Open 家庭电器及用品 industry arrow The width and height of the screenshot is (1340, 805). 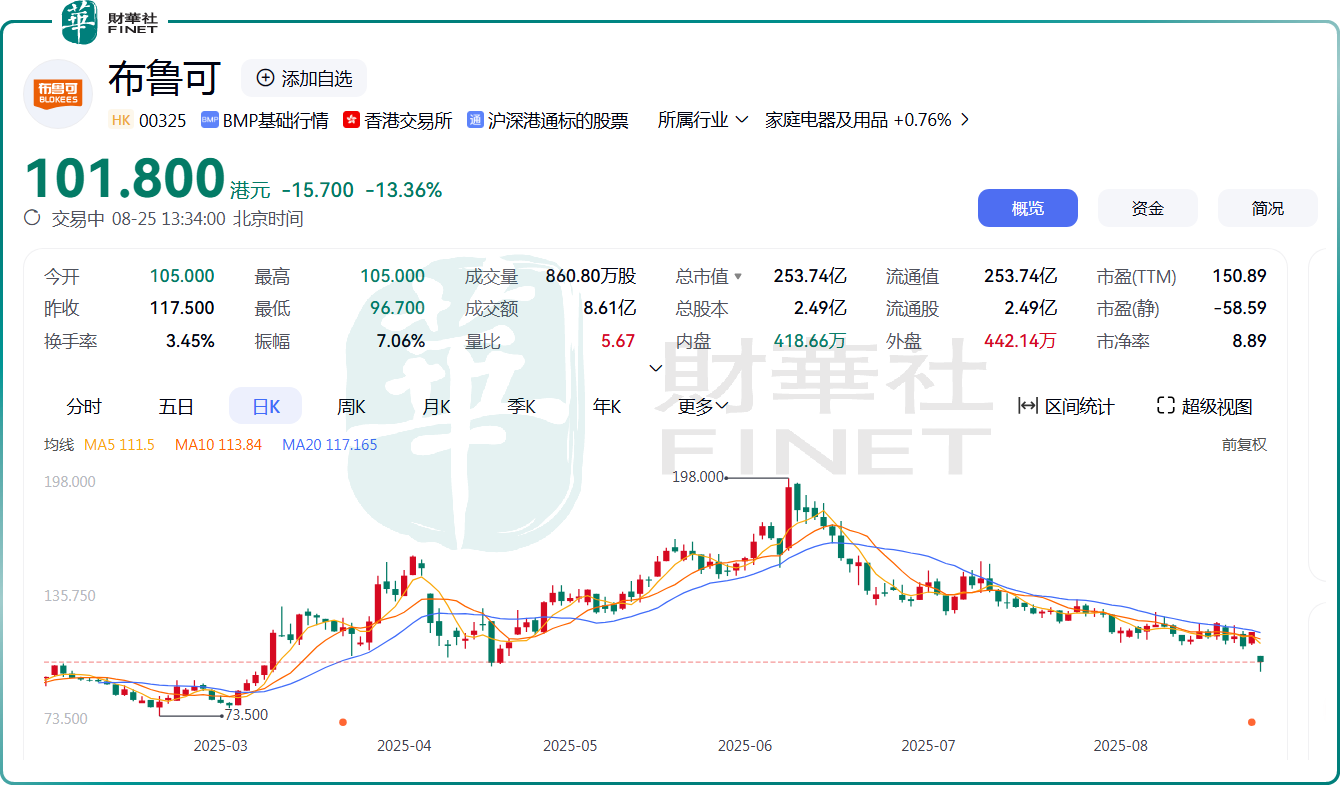(964, 120)
